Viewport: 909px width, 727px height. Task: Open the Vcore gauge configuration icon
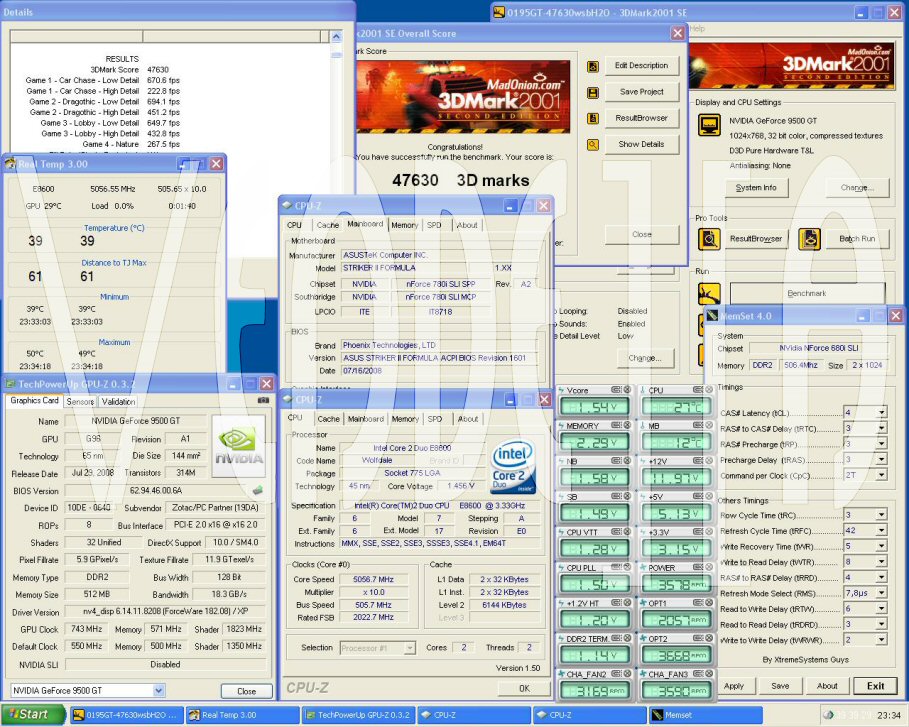(616, 390)
